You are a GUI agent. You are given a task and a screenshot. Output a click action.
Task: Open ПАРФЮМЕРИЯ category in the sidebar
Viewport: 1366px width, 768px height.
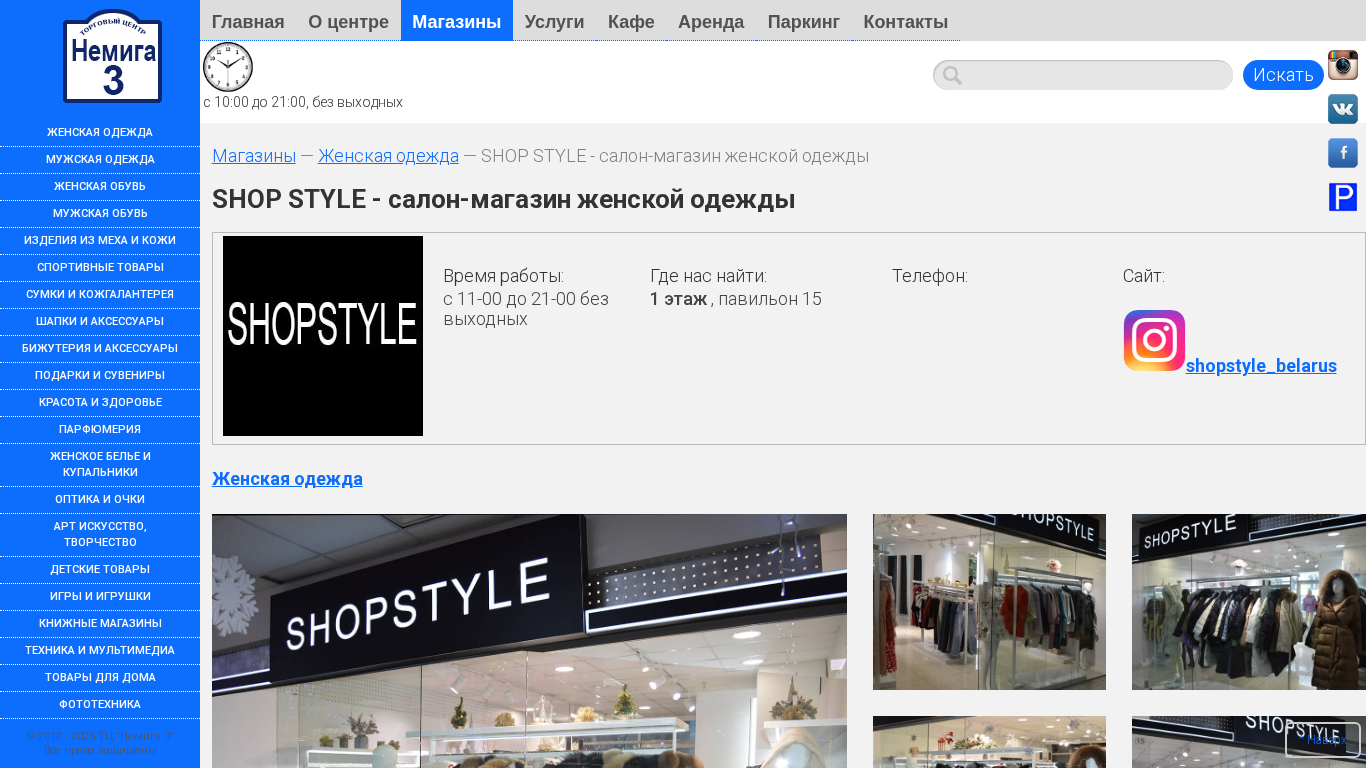100,430
